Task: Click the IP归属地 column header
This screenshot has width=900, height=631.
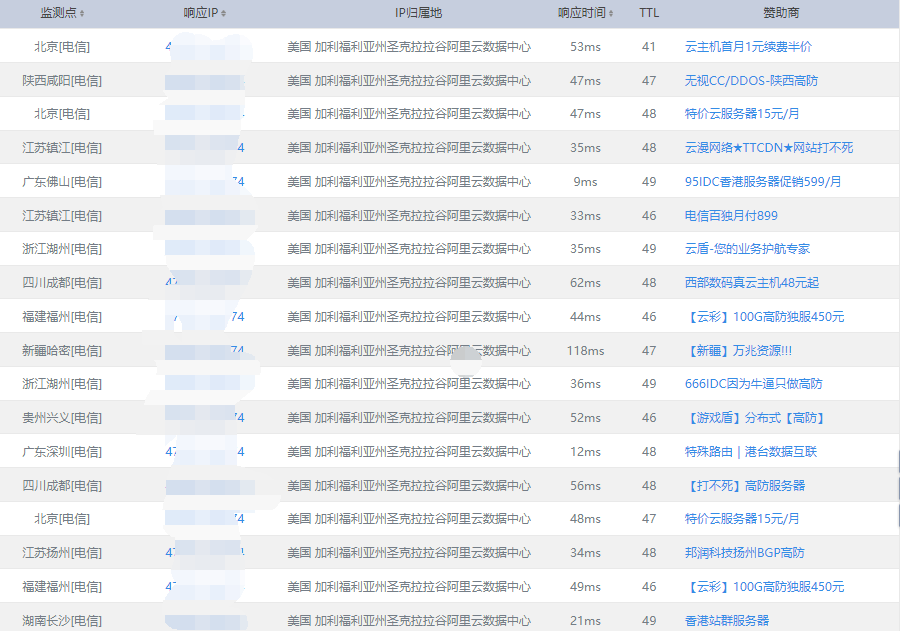Action: tap(418, 13)
